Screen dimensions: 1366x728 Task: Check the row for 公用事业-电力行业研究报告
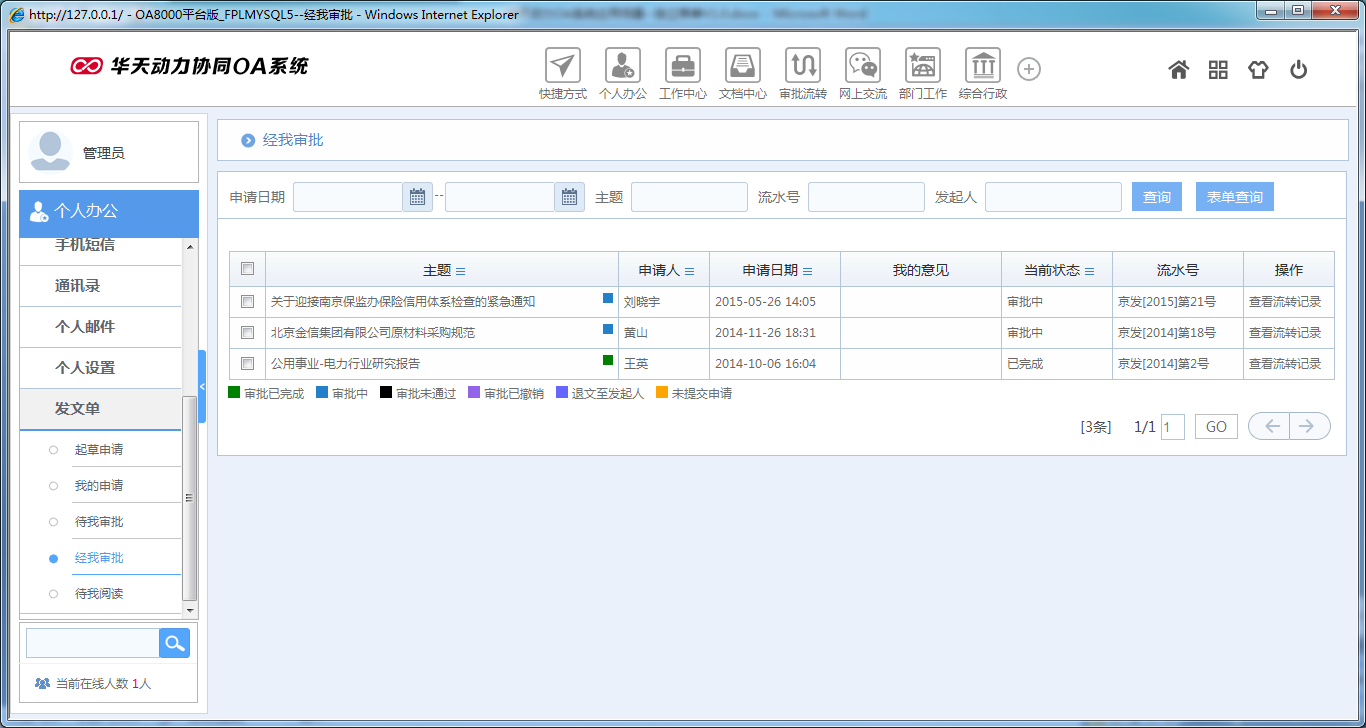coord(248,363)
